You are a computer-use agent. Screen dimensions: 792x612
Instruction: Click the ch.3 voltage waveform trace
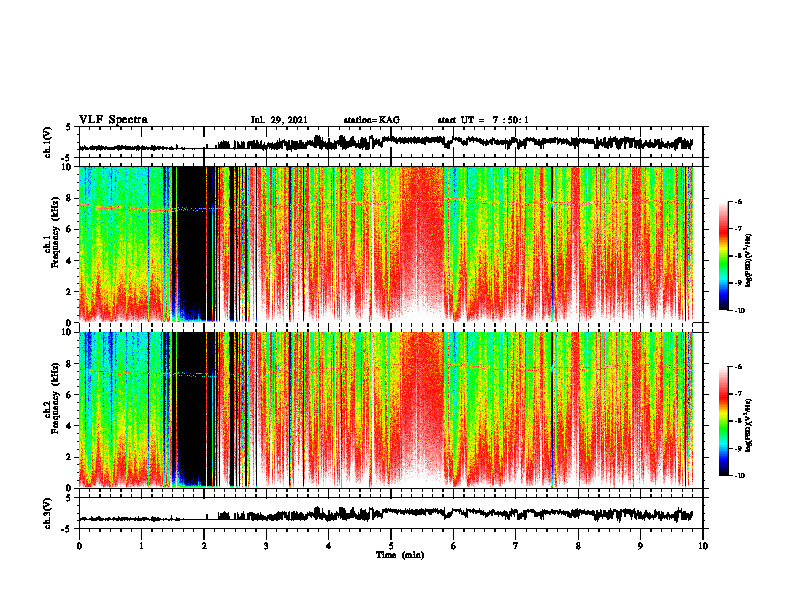386,514
